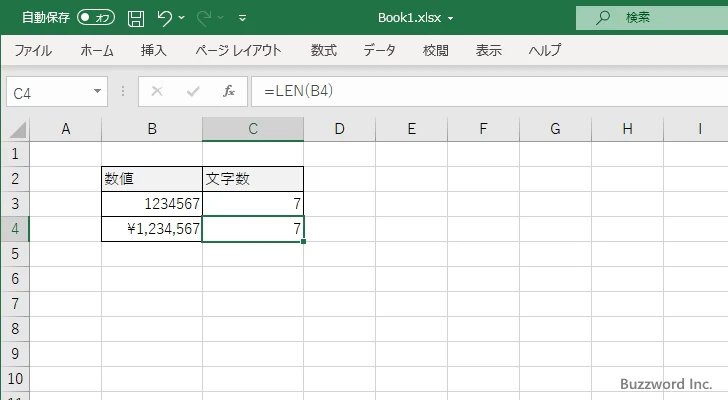Select row 4 header

click(x=15, y=229)
